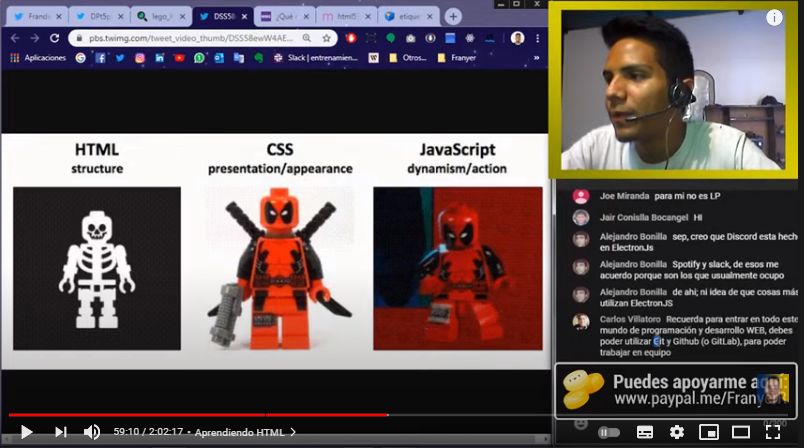Viewport: 804px width, 448px height.
Task: Toggle the autoplay switch
Action: click(609, 433)
